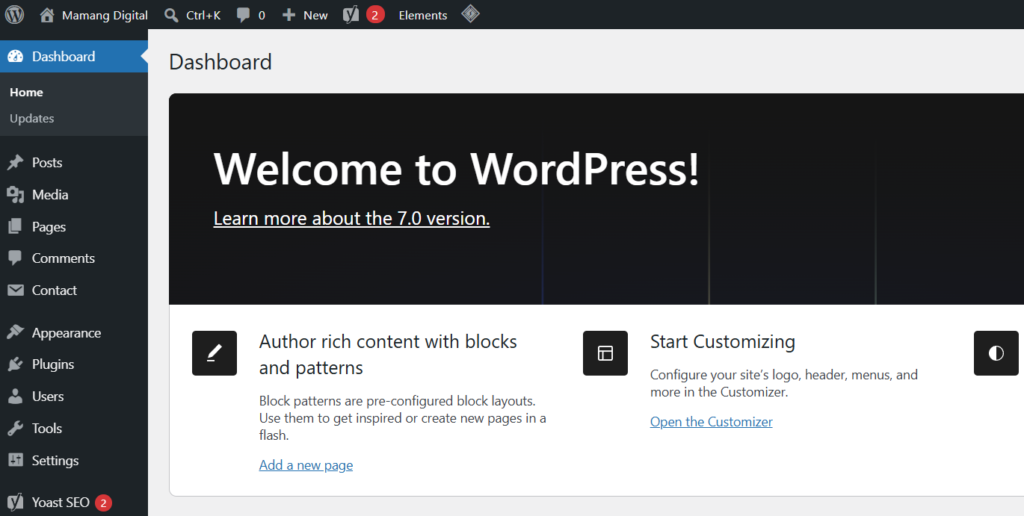Click the Settings sliders icon

point(15,460)
